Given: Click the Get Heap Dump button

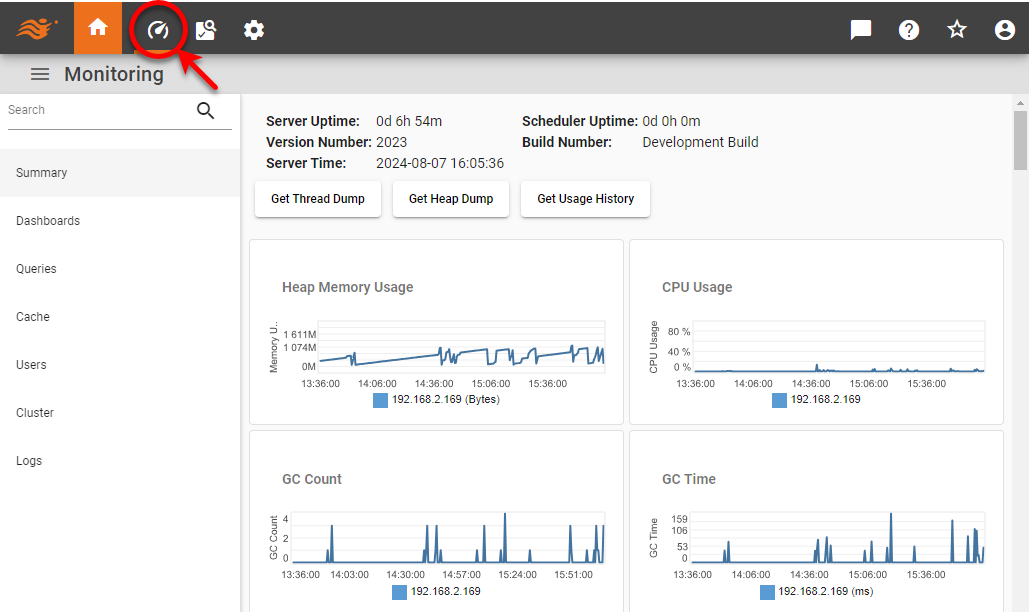Looking at the screenshot, I should (x=450, y=199).
